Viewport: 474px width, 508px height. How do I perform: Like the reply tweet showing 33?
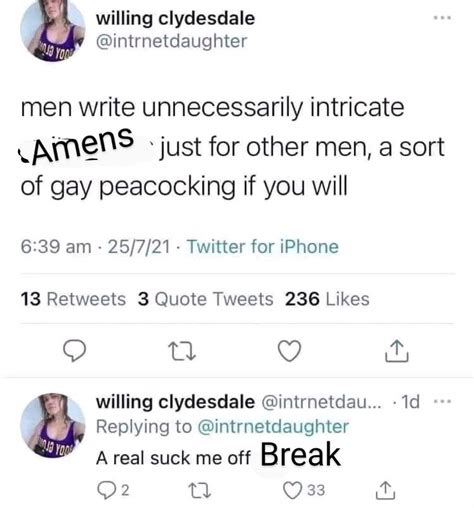tap(304, 490)
